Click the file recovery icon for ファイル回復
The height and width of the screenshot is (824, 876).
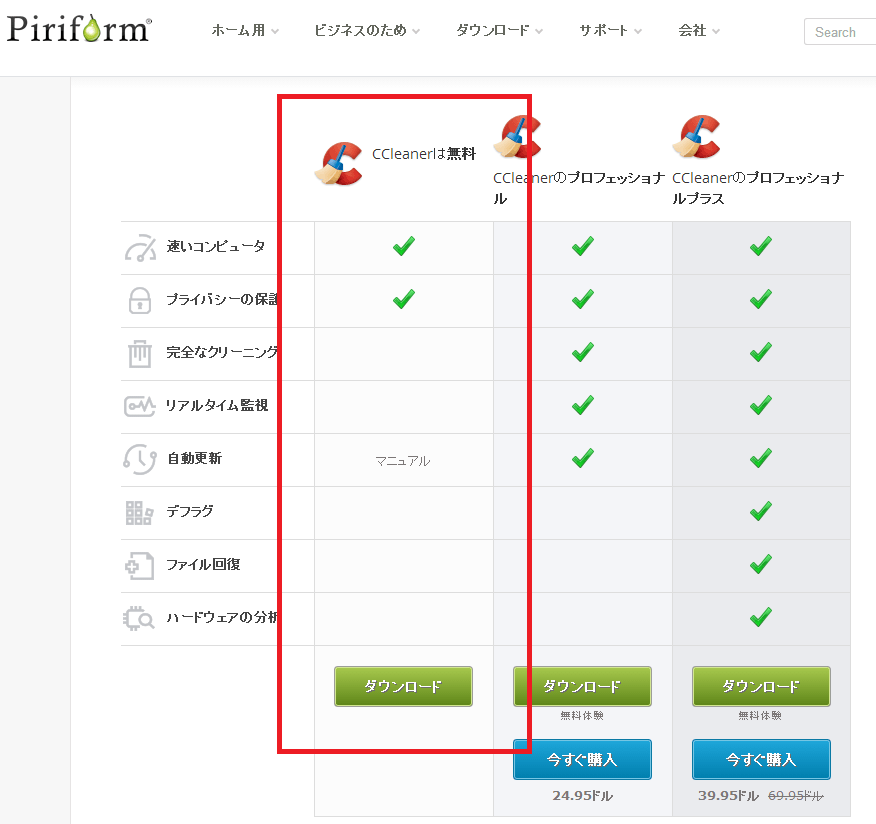tap(139, 566)
